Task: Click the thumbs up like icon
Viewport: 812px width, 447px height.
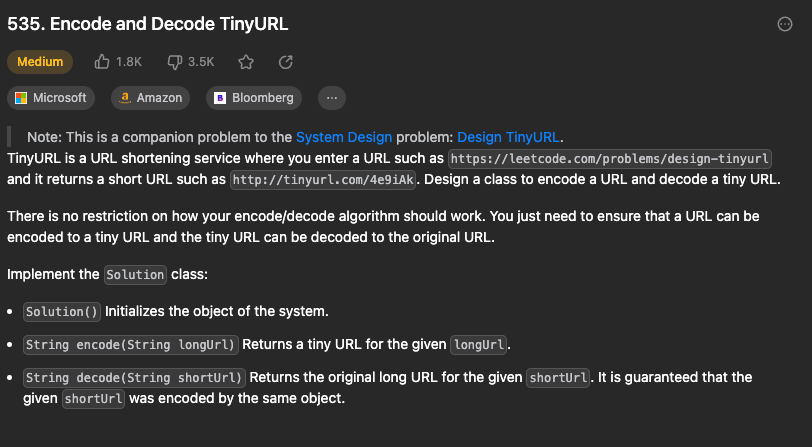Action: click(102, 62)
